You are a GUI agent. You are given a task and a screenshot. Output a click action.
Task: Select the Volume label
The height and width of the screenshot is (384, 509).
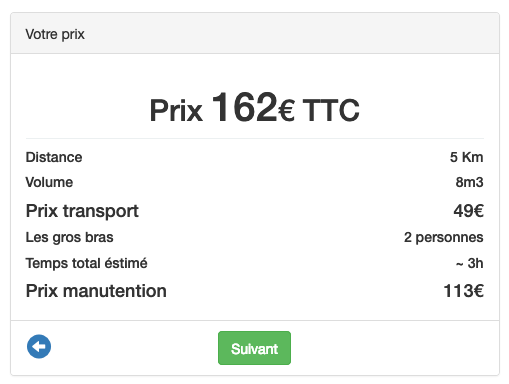[49, 182]
